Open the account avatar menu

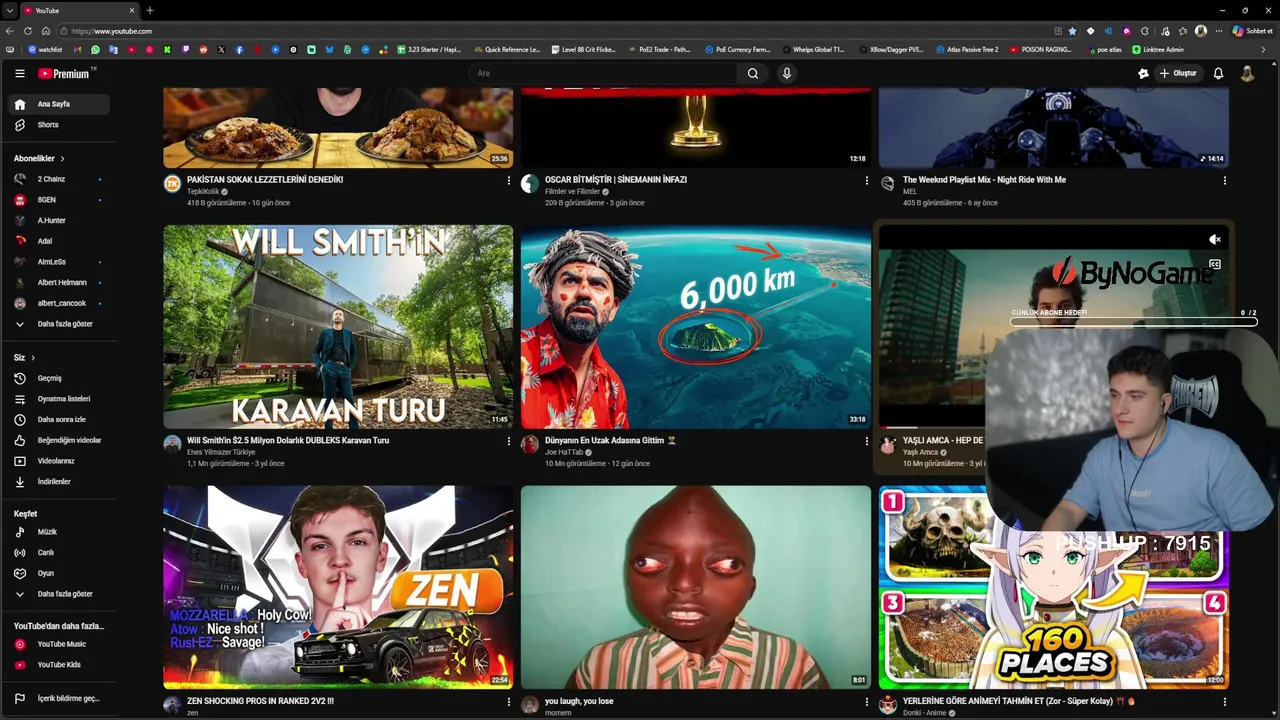(1247, 73)
